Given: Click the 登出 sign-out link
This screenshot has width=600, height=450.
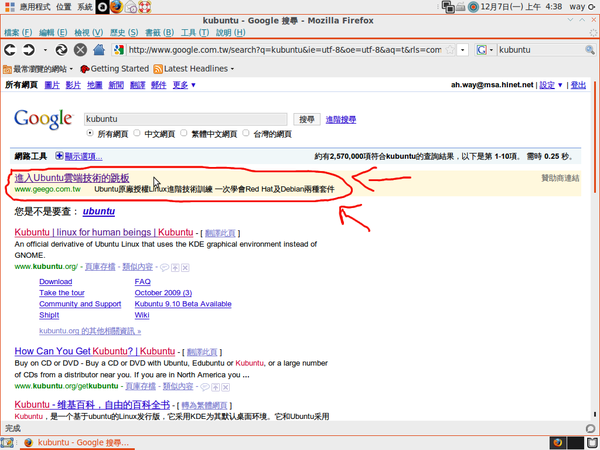Looking at the screenshot, I should (x=578, y=85).
